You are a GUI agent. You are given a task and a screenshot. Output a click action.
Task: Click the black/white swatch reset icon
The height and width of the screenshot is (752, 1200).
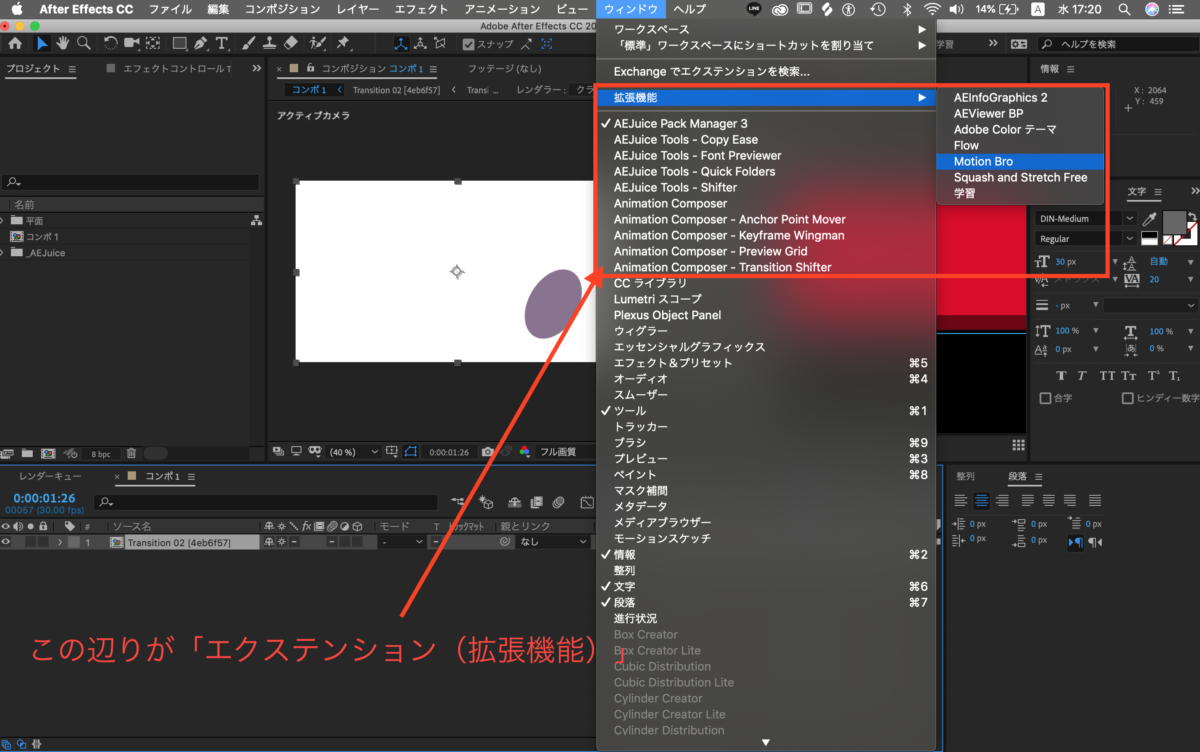tap(1150, 239)
